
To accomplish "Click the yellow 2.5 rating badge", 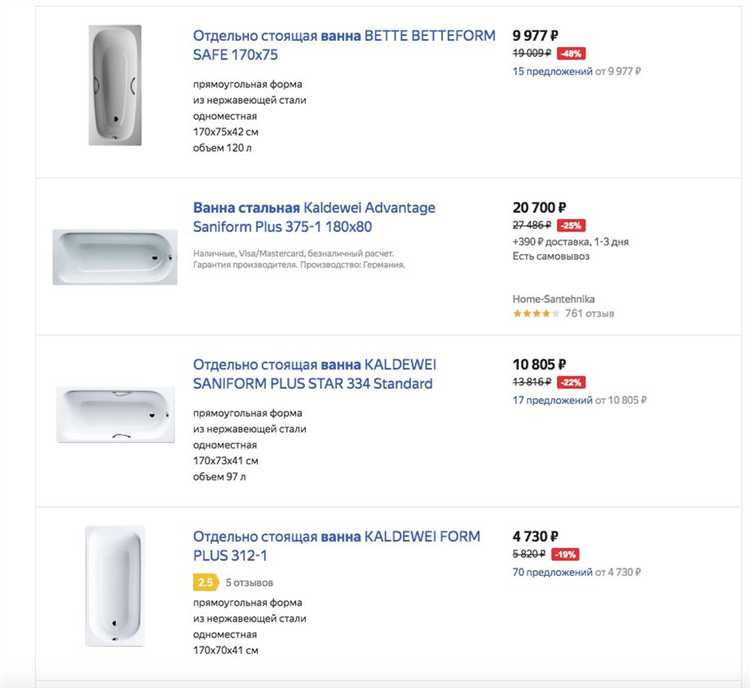I will [x=206, y=582].
